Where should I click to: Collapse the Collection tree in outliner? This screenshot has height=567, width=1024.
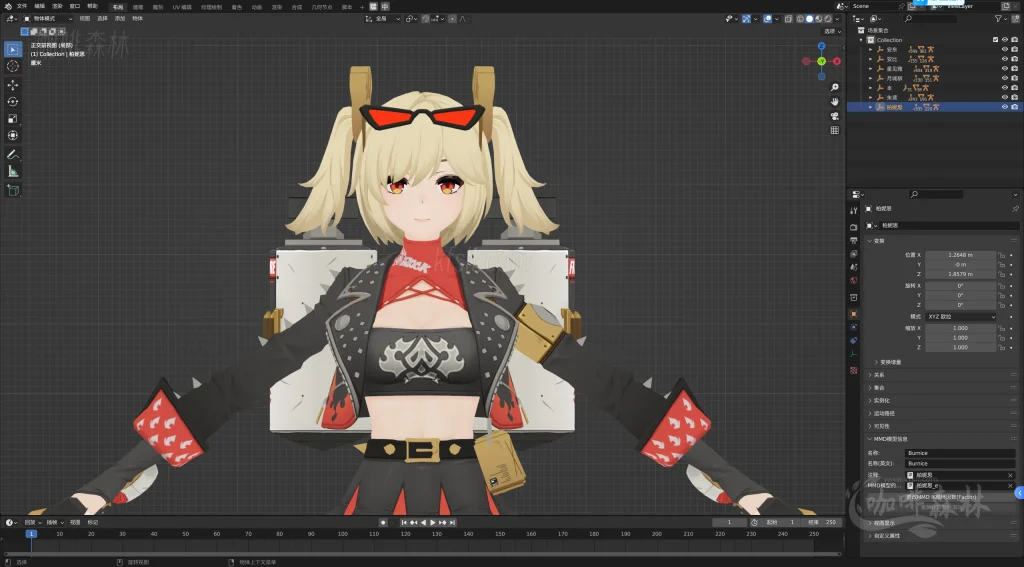861,40
